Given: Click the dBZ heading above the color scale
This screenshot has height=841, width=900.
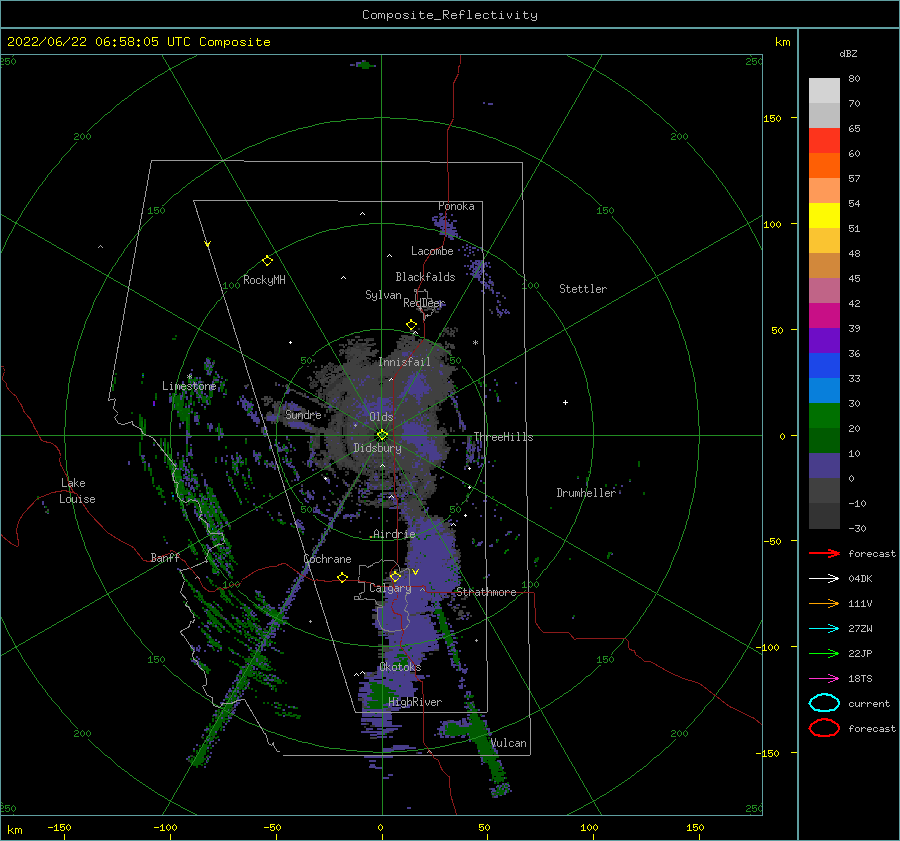Looking at the screenshot, I should (x=848, y=53).
